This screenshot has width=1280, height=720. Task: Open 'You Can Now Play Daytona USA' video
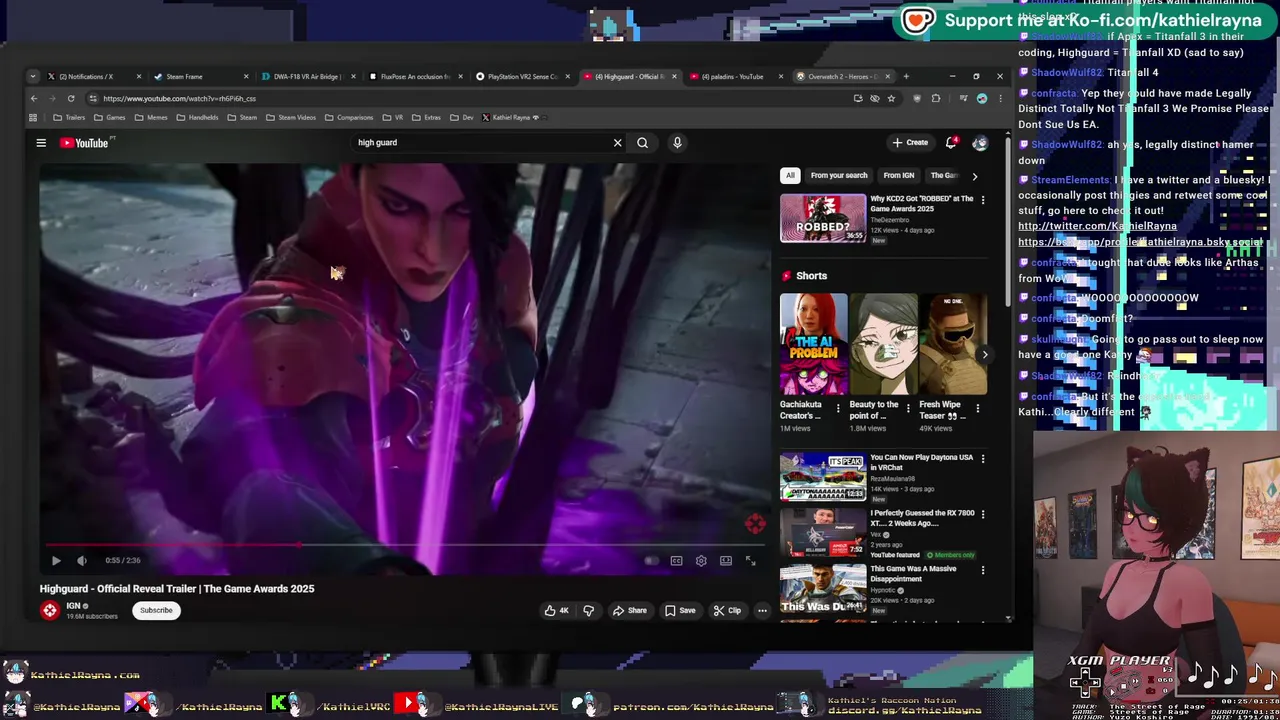[823, 477]
